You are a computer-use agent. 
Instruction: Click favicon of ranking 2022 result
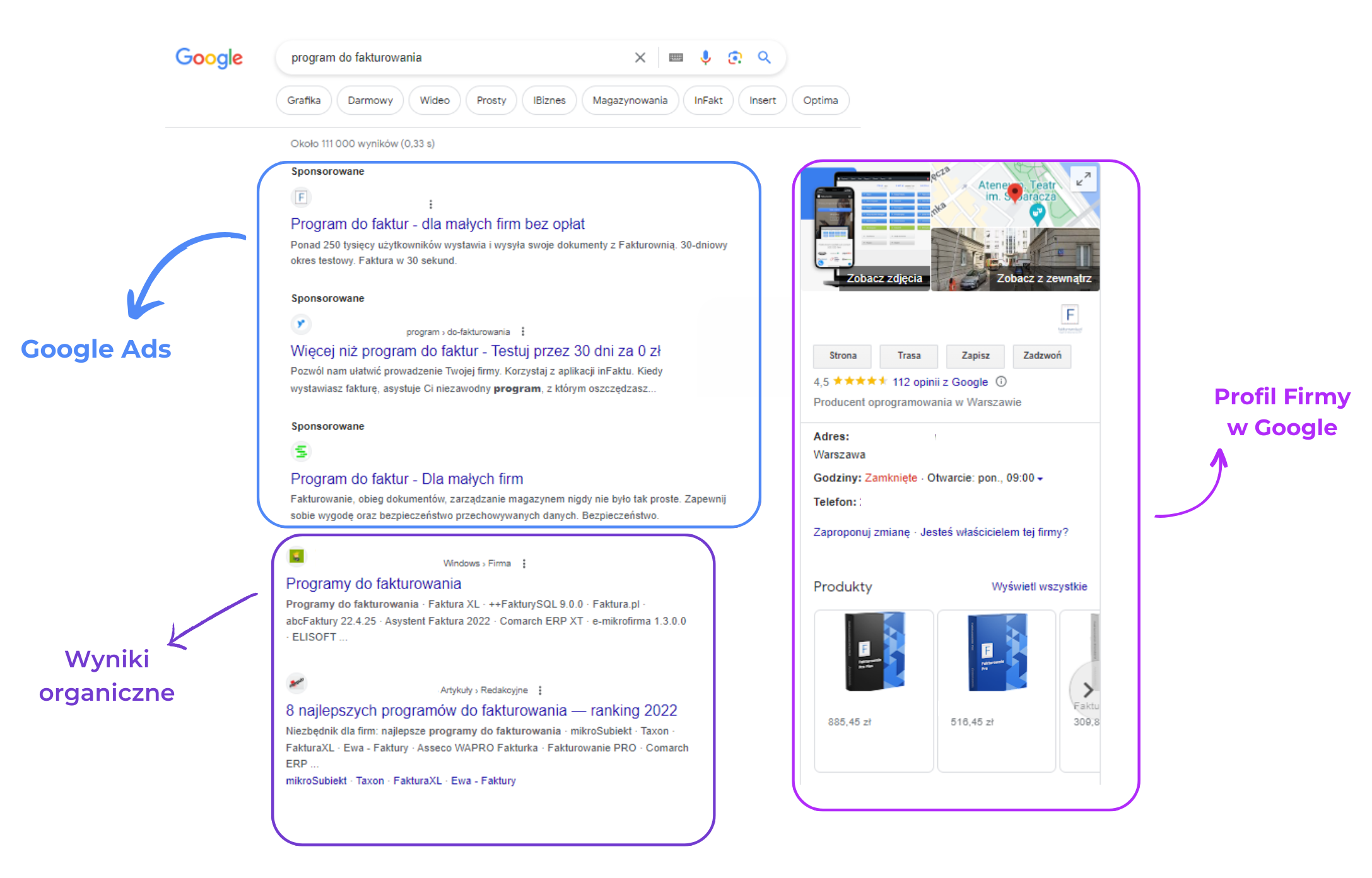296,682
